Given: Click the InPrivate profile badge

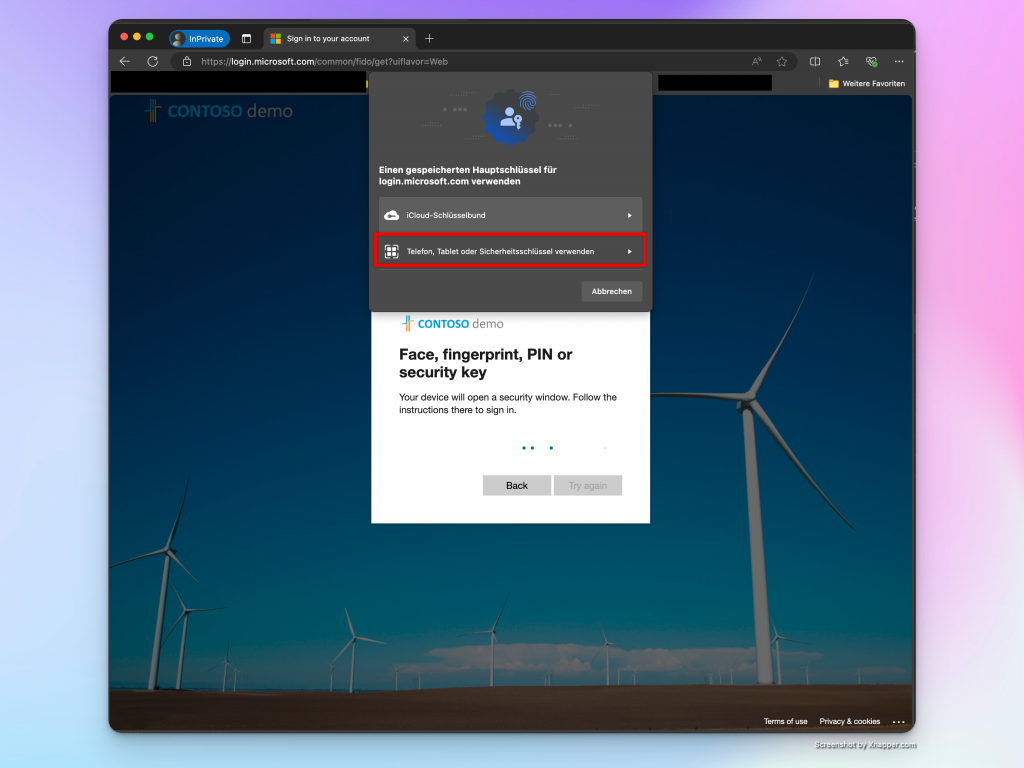Looking at the screenshot, I should pyautogui.click(x=200, y=39).
